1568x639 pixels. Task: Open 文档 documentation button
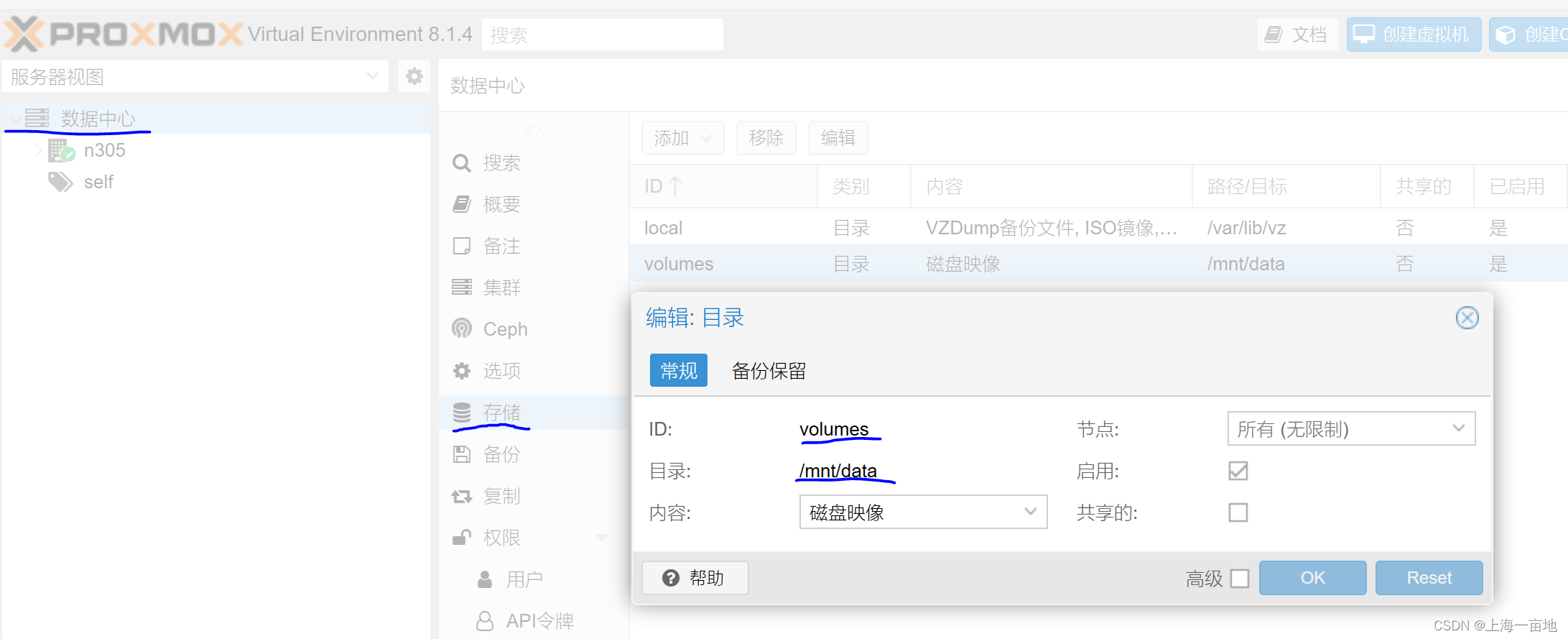click(x=1296, y=35)
